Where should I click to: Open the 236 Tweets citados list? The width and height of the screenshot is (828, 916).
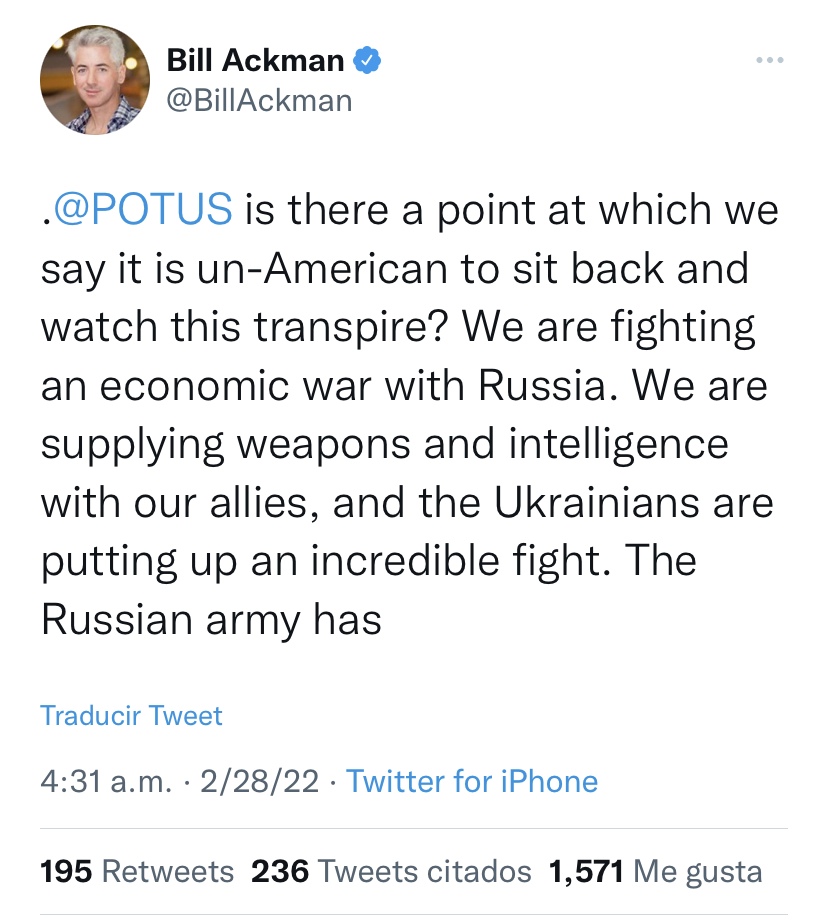(x=391, y=871)
